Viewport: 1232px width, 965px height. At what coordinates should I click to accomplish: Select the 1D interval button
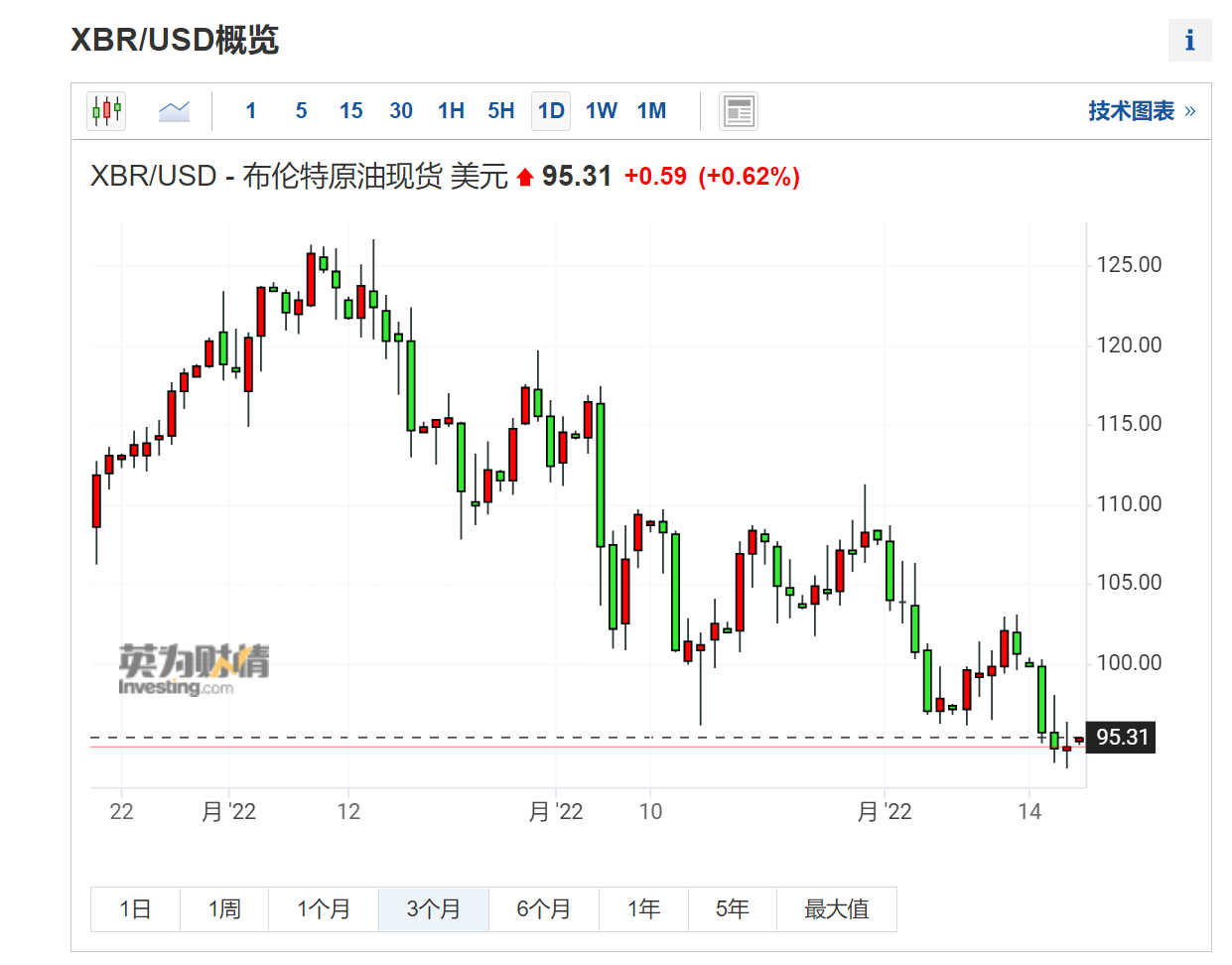(x=551, y=111)
